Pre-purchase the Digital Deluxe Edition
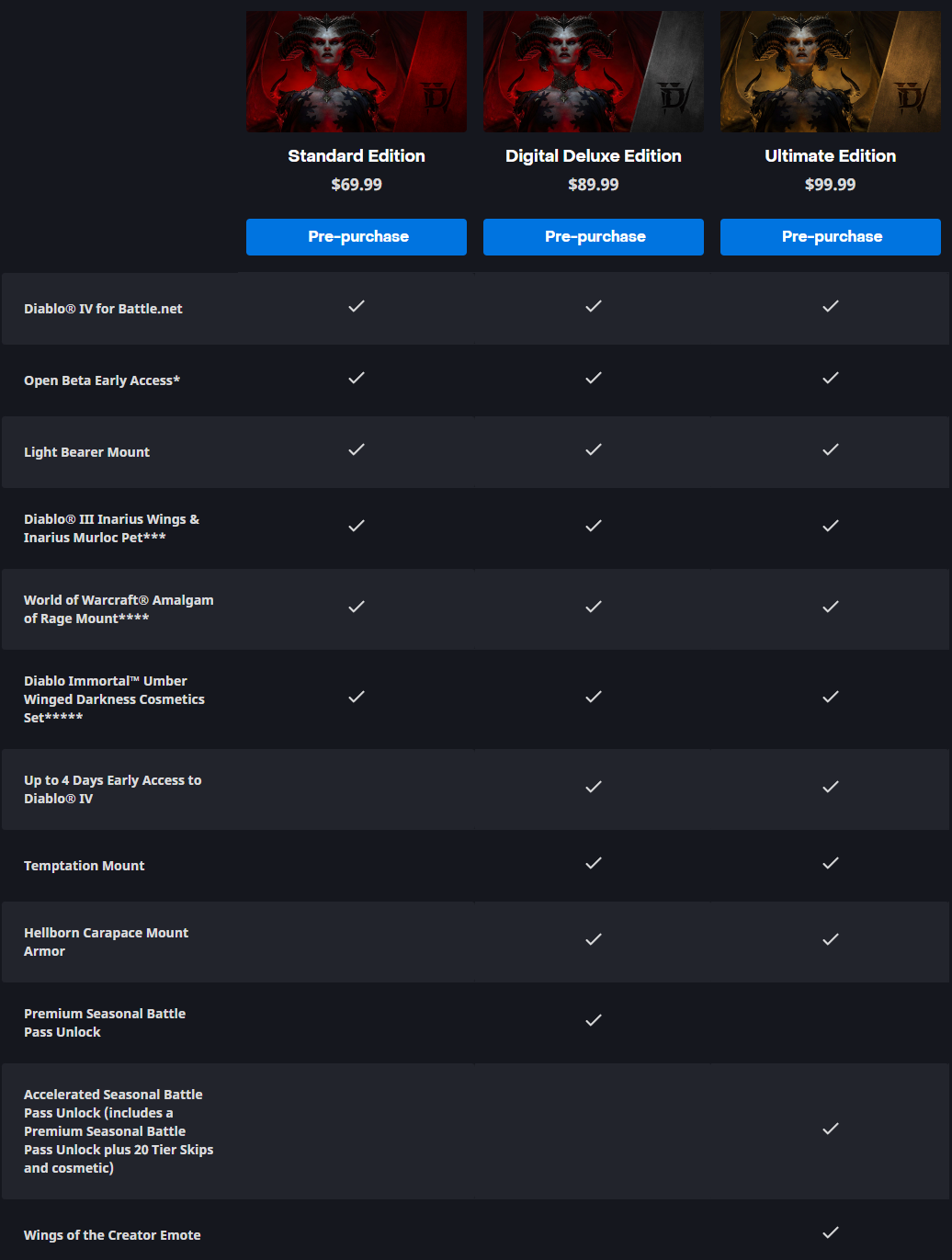The width and height of the screenshot is (952, 1260). pos(594,237)
